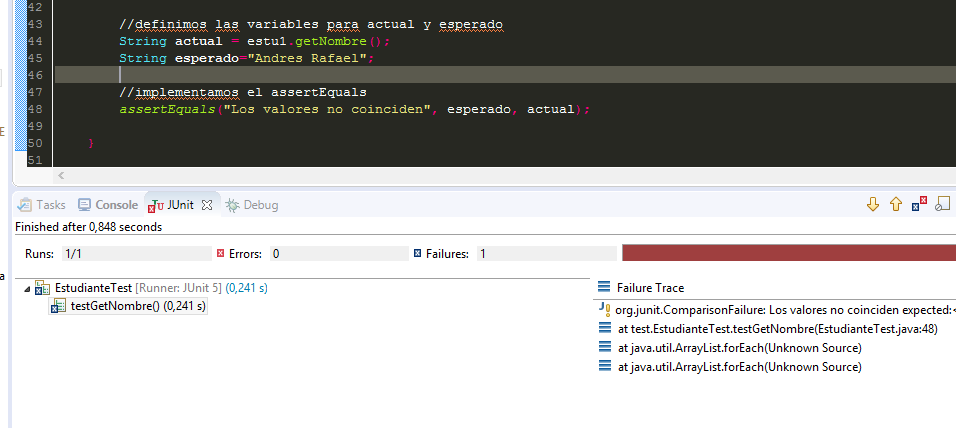Viewport: 956px width, 428px height.
Task: Click the "Los valores no coinciden" string
Action: [x=327, y=110]
